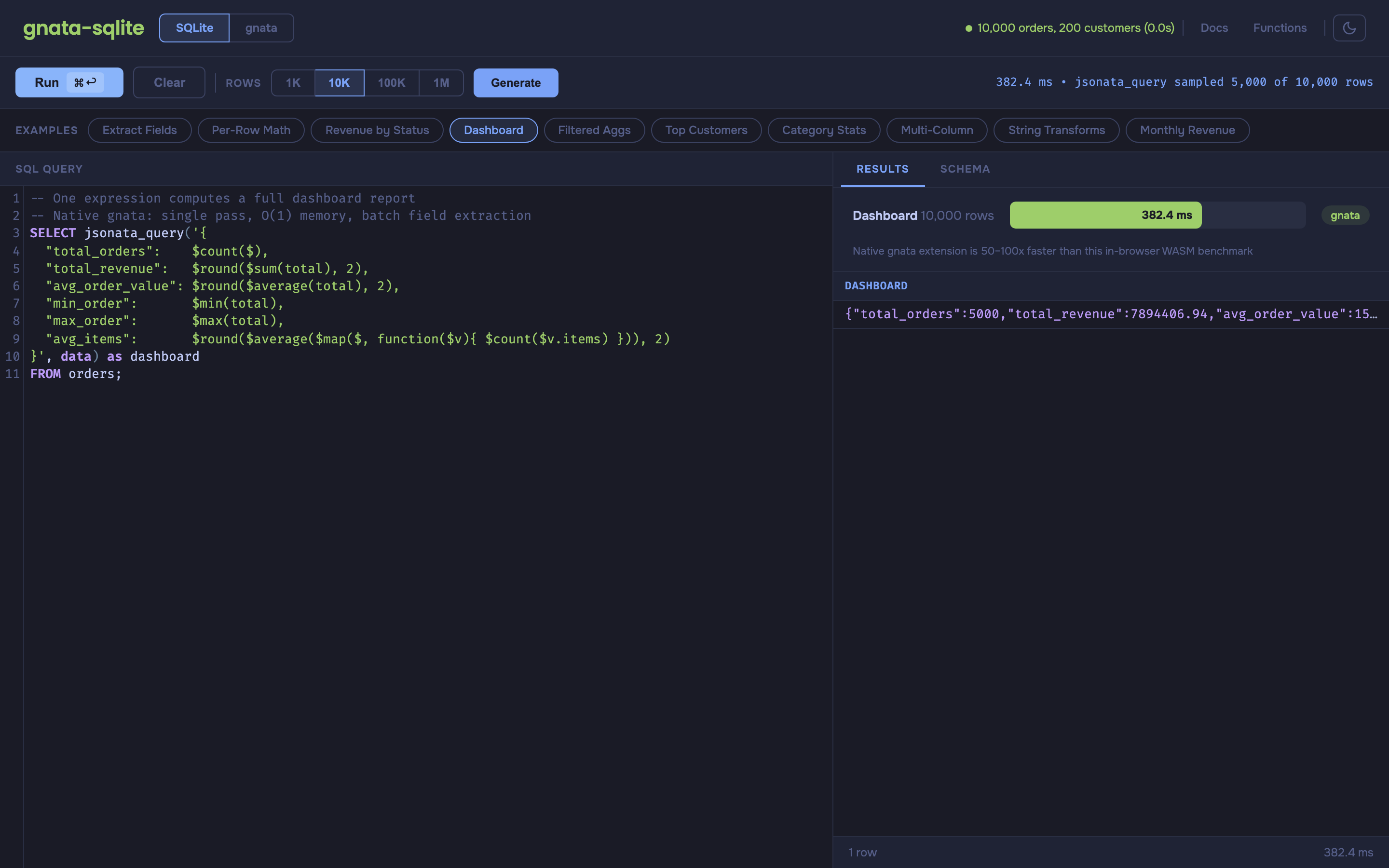Viewport: 1389px width, 868px height.
Task: Open the Functions link
Action: (1280, 27)
